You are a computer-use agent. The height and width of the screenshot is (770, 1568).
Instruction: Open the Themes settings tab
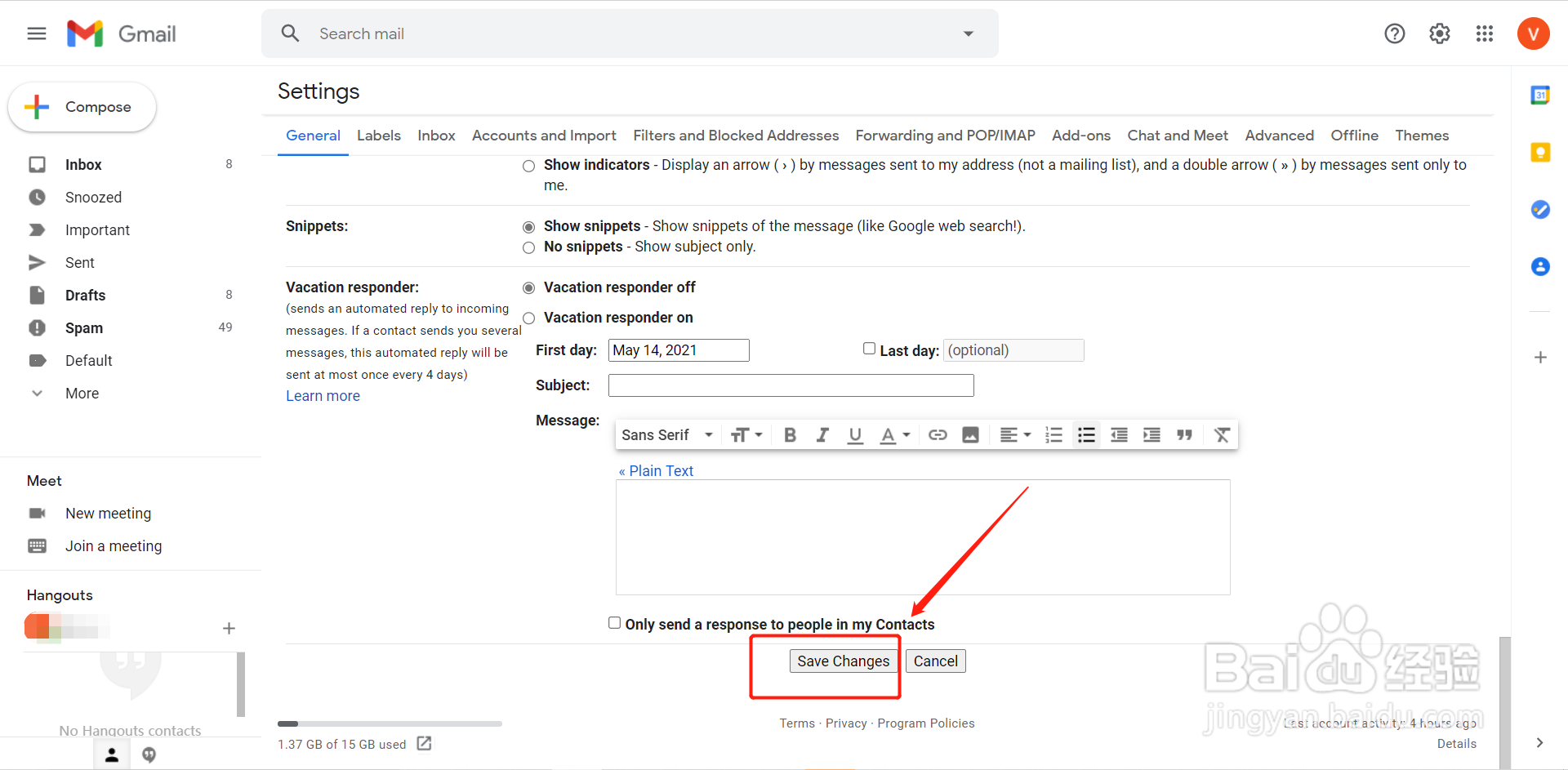click(1421, 136)
